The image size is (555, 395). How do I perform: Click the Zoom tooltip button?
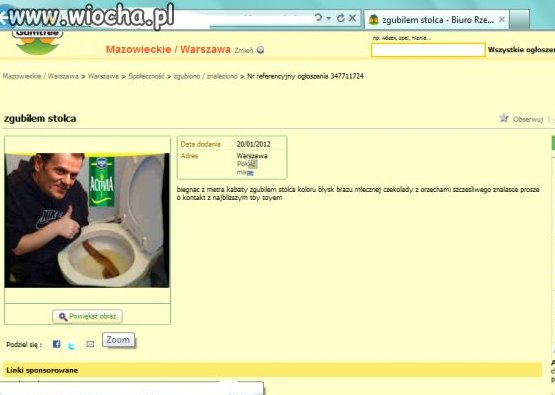119,340
